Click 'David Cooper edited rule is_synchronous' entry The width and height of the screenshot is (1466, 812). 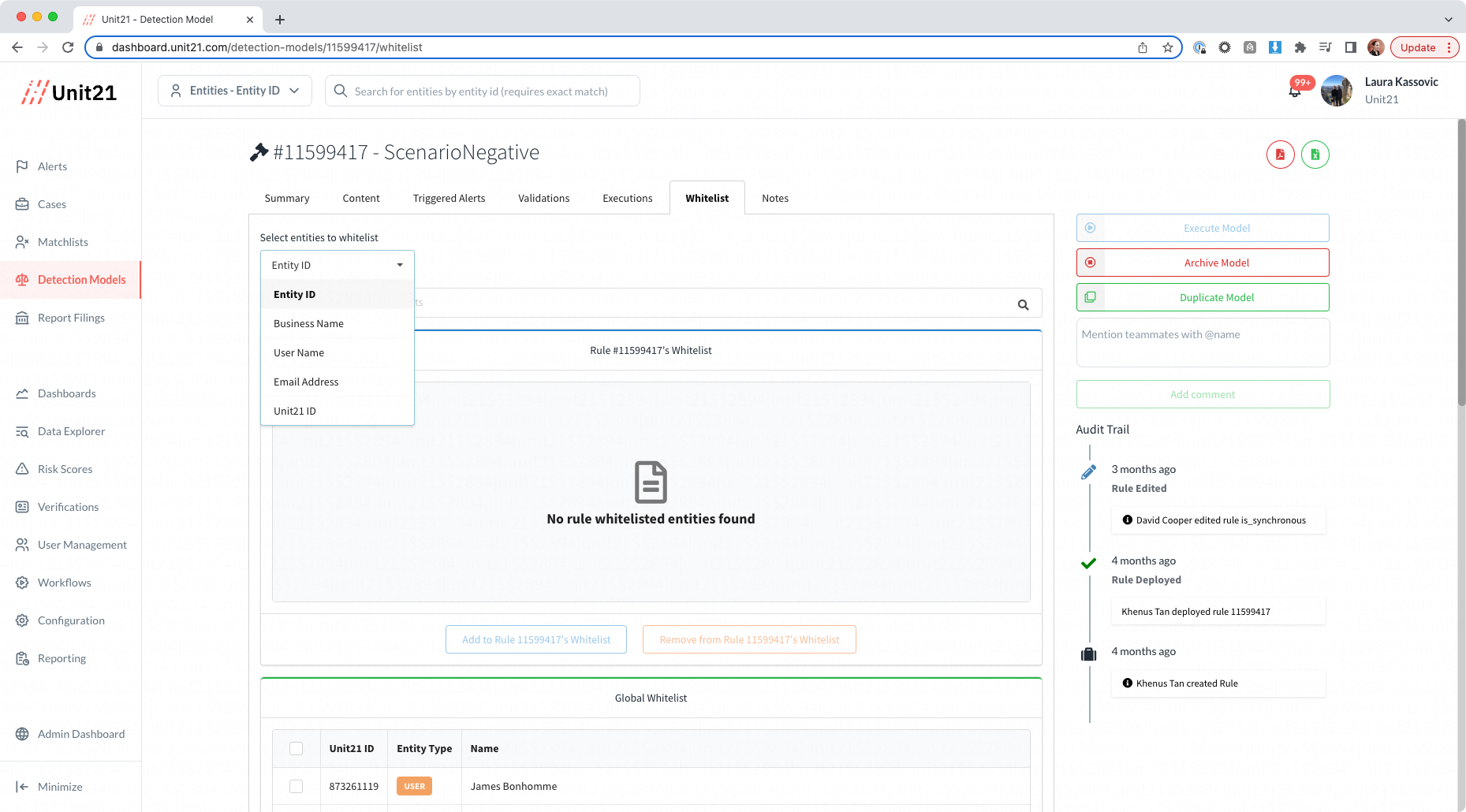[x=1218, y=520]
